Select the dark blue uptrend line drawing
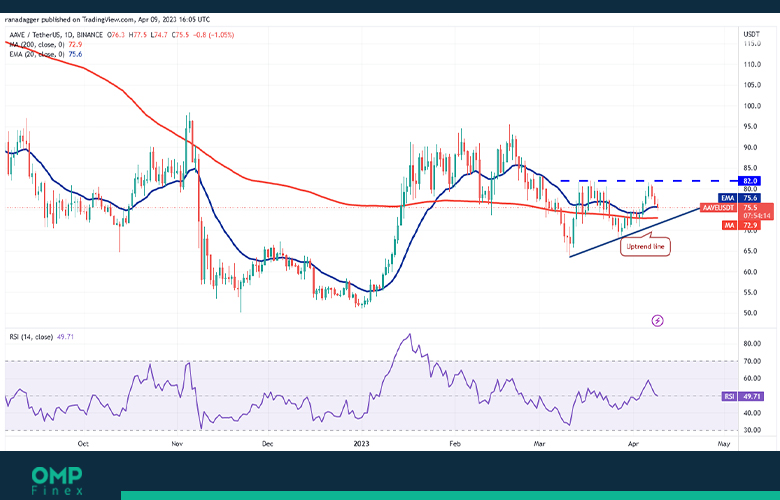780x500 pixels. 635,232
